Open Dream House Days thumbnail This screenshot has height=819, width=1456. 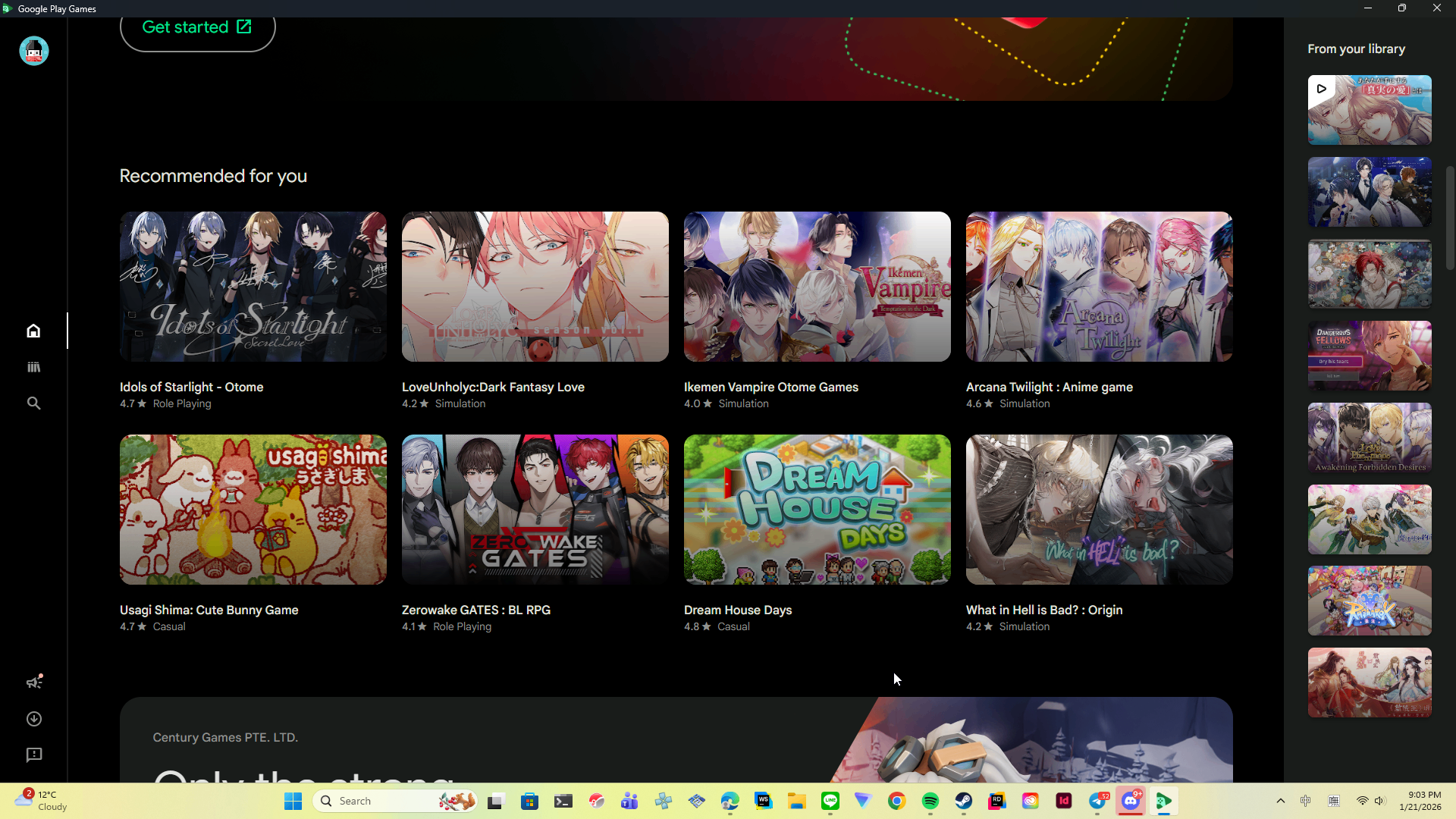point(817,510)
